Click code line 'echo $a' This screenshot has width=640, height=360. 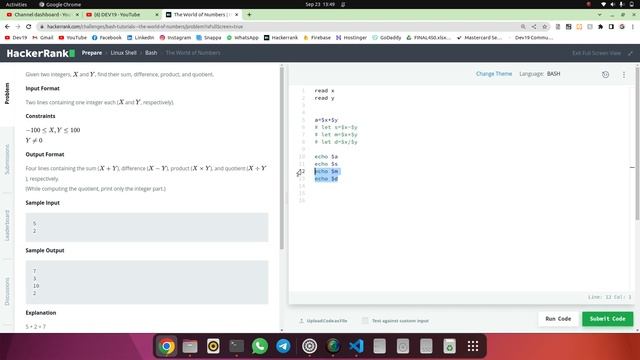[326, 156]
